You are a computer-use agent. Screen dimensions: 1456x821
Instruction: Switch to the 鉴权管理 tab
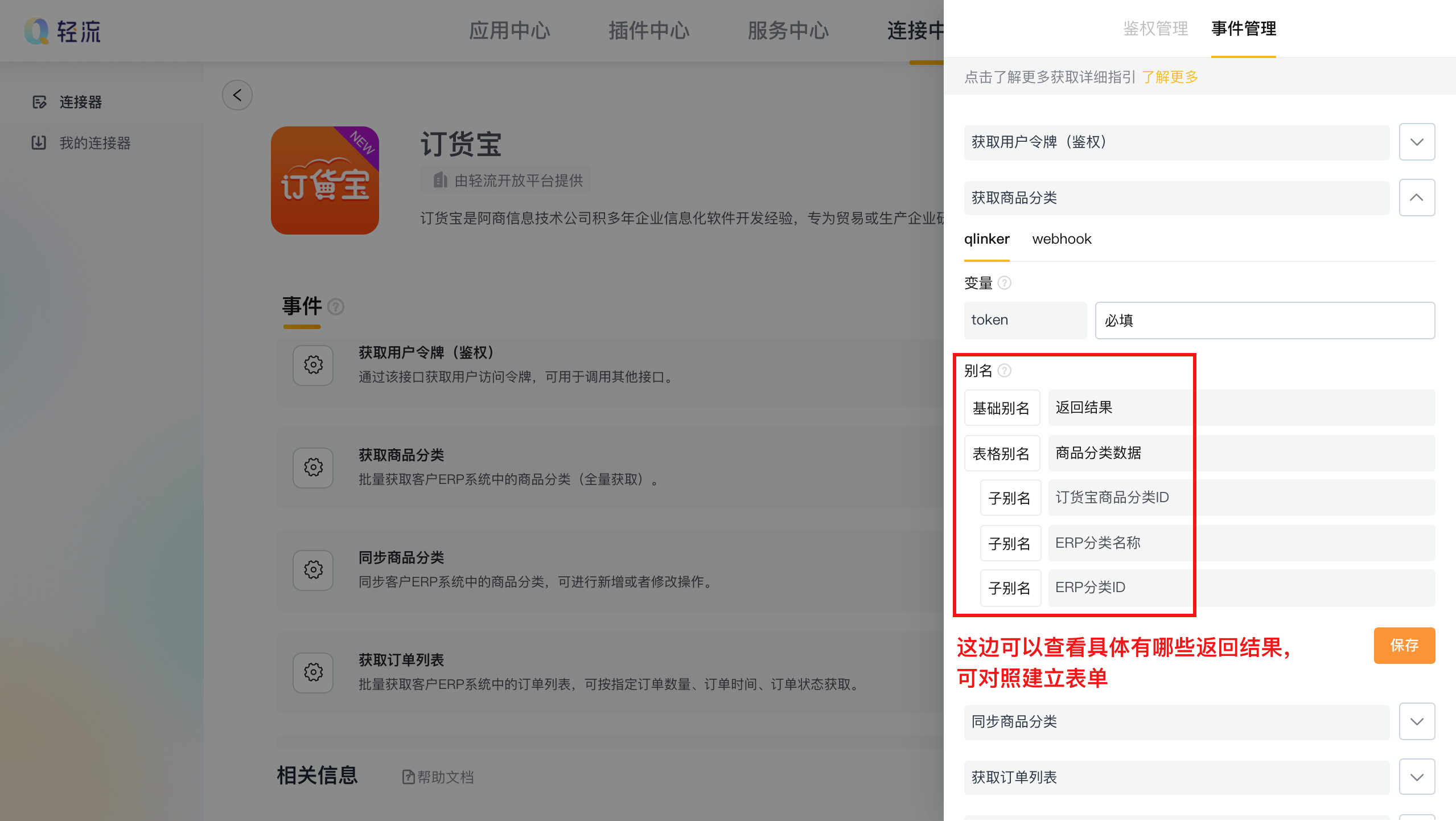click(1155, 28)
